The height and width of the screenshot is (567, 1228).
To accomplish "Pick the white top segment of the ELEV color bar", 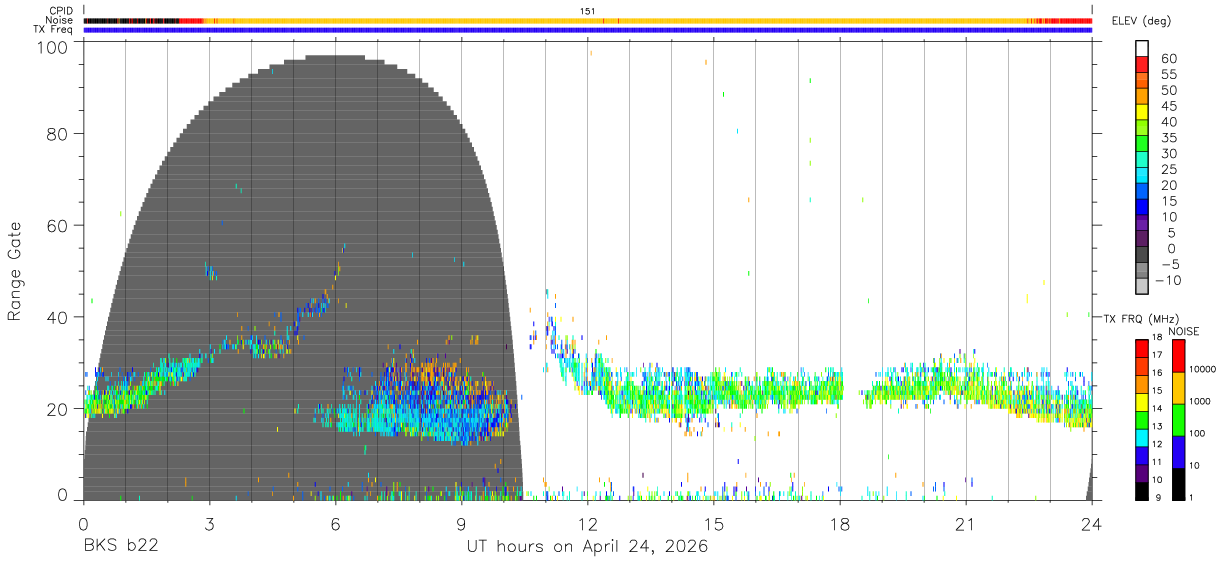I will (x=1144, y=47).
